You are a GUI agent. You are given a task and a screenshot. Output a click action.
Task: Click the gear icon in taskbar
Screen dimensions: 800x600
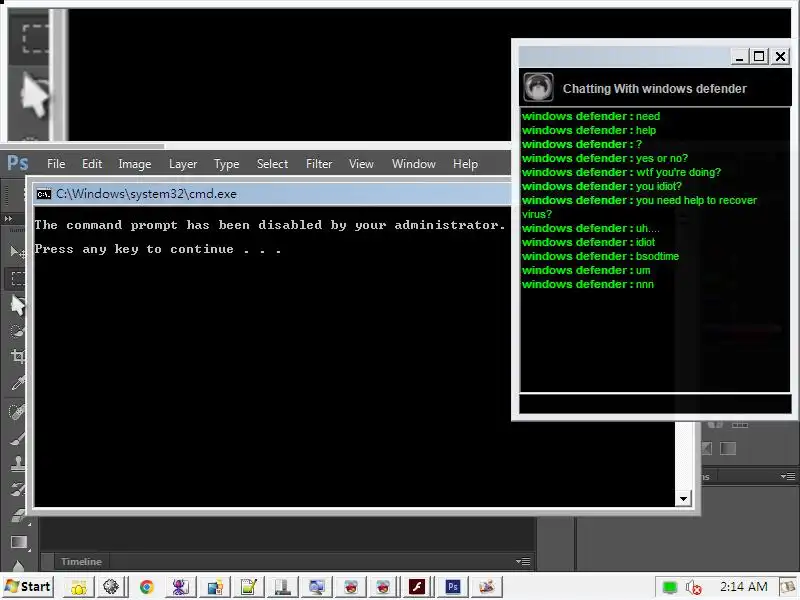tap(111, 587)
